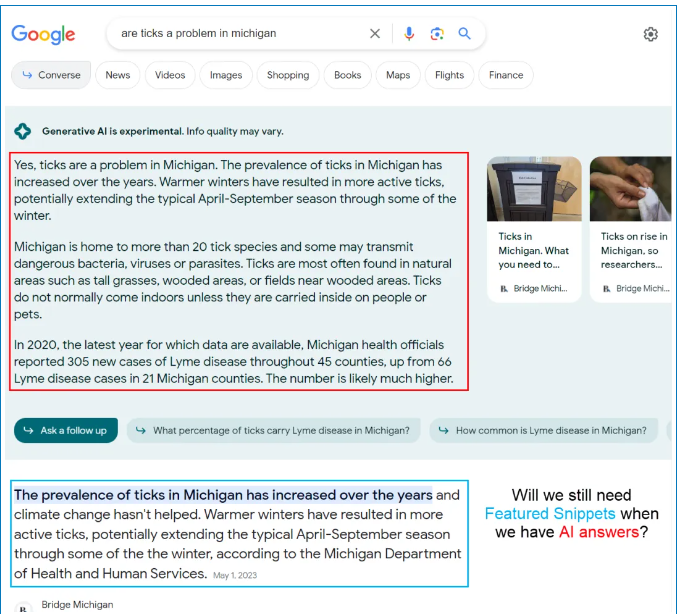
Task: Switch to the Maps tab
Action: (398, 75)
